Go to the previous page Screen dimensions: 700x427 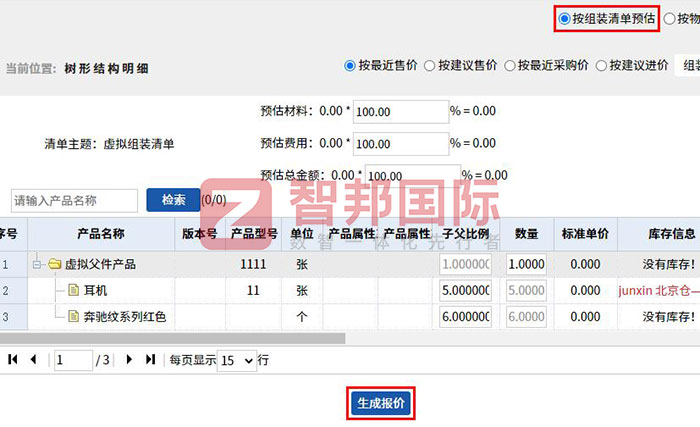click(33, 359)
